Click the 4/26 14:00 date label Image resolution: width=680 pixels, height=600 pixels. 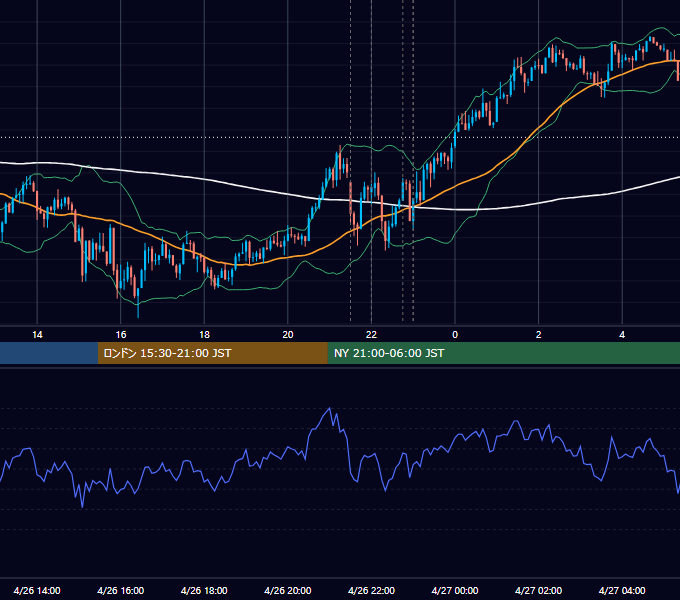pyautogui.click(x=37, y=590)
